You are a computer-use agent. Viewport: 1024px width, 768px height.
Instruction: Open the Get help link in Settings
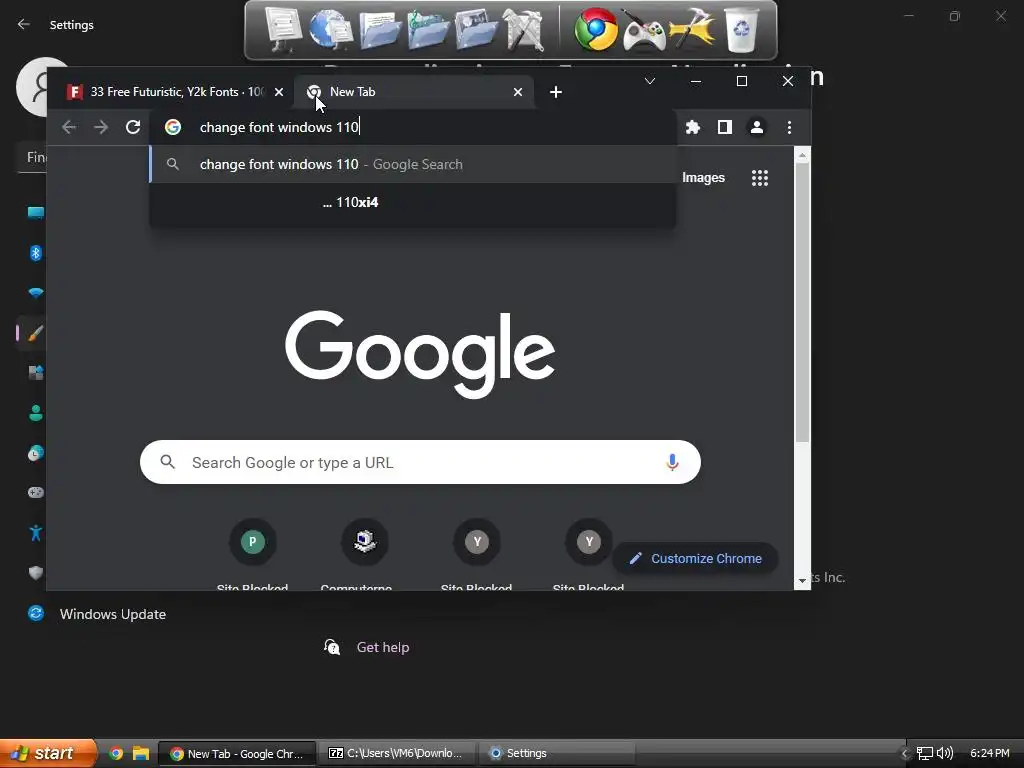click(x=383, y=647)
